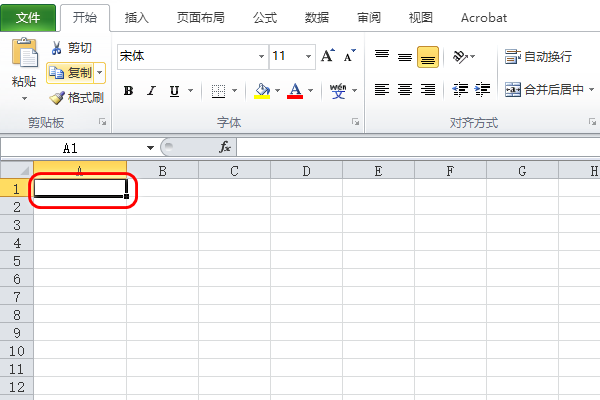Image resolution: width=600 pixels, height=400 pixels.
Task: Cut selection with the scissors icon
Action: pyautogui.click(x=56, y=48)
